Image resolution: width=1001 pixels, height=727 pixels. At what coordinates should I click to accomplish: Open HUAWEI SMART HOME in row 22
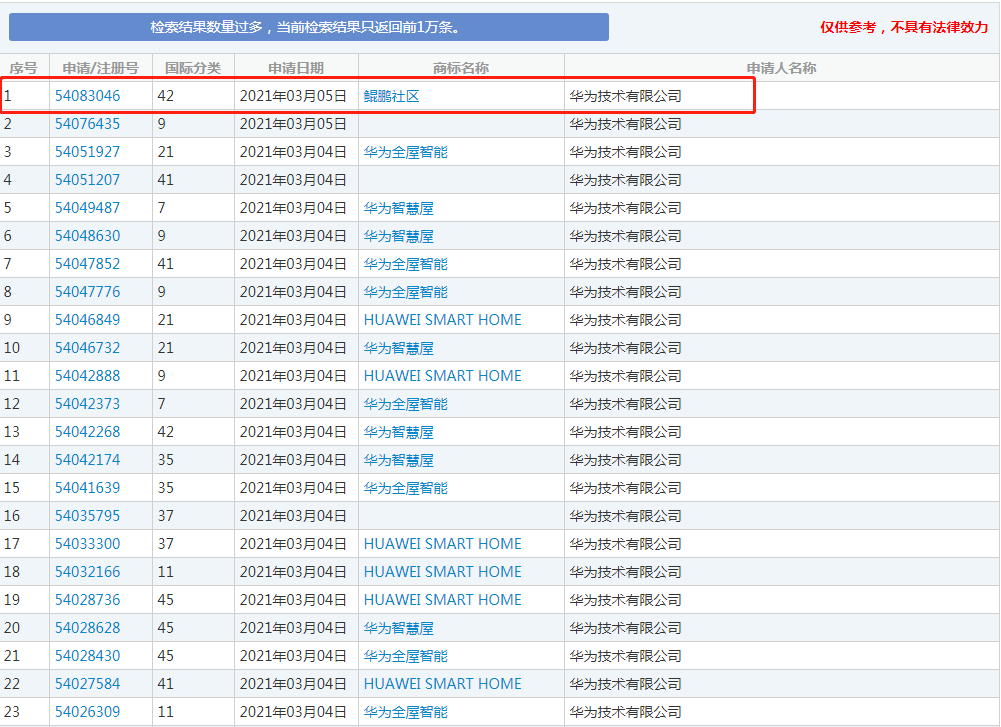tap(442, 684)
